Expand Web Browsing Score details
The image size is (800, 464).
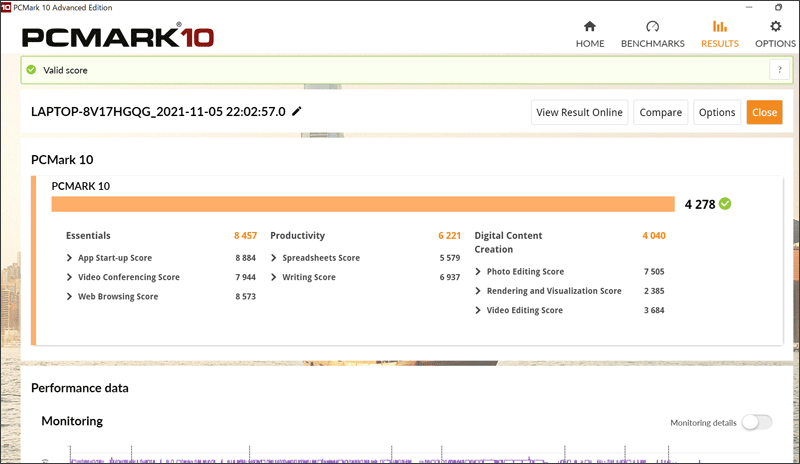69,297
